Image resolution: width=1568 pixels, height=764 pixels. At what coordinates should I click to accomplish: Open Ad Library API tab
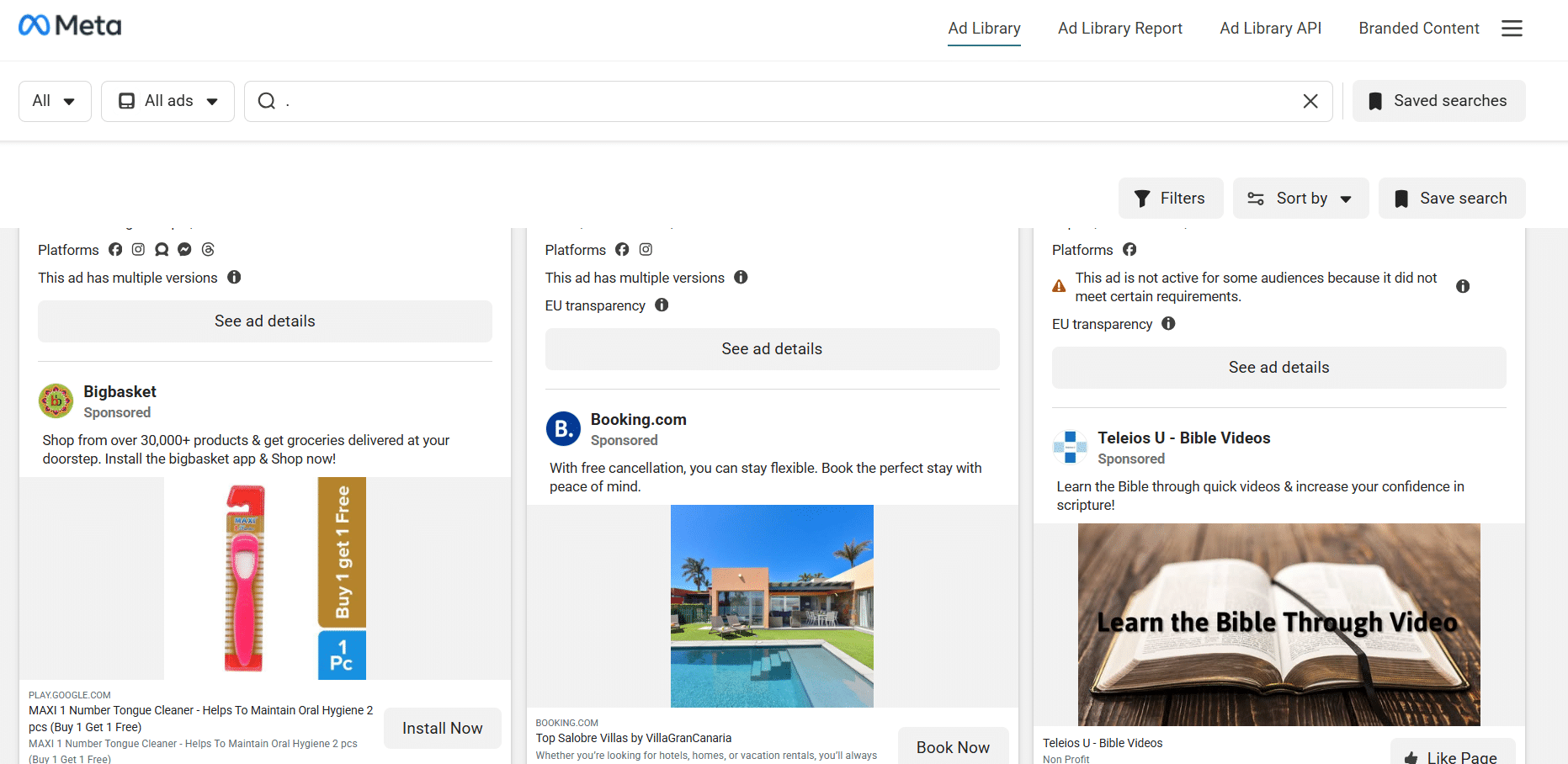[x=1270, y=28]
